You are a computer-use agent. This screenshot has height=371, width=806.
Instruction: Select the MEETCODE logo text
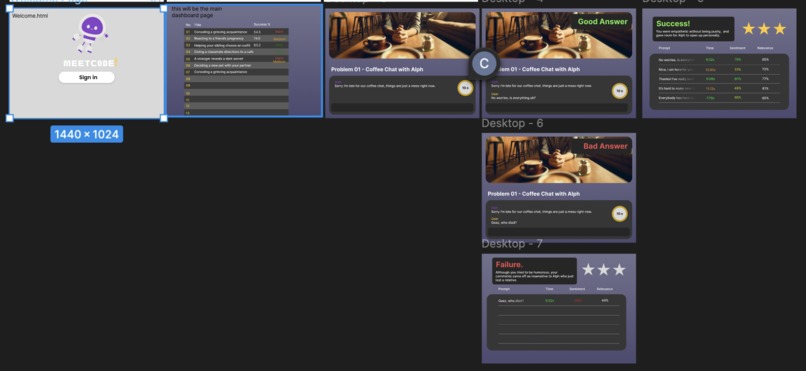pos(90,63)
